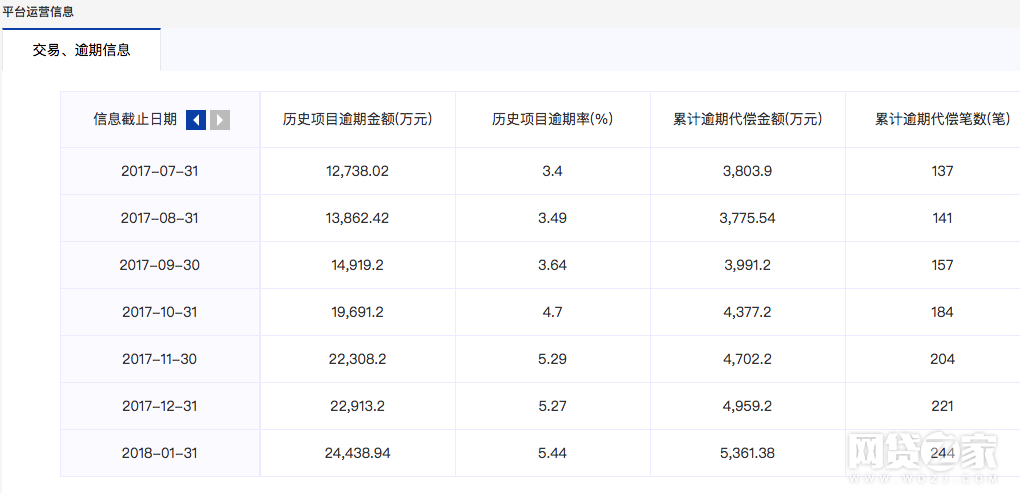Click compensation count 204
This screenshot has height=493, width=1020.
pos(942,359)
